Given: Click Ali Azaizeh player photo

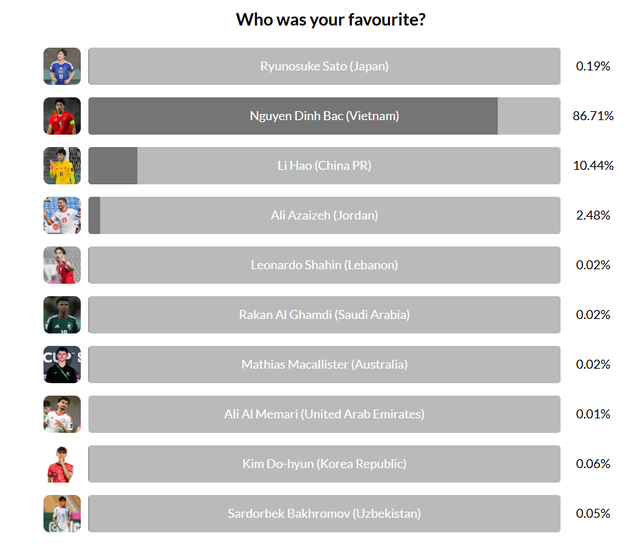Looking at the screenshot, I should (62, 215).
